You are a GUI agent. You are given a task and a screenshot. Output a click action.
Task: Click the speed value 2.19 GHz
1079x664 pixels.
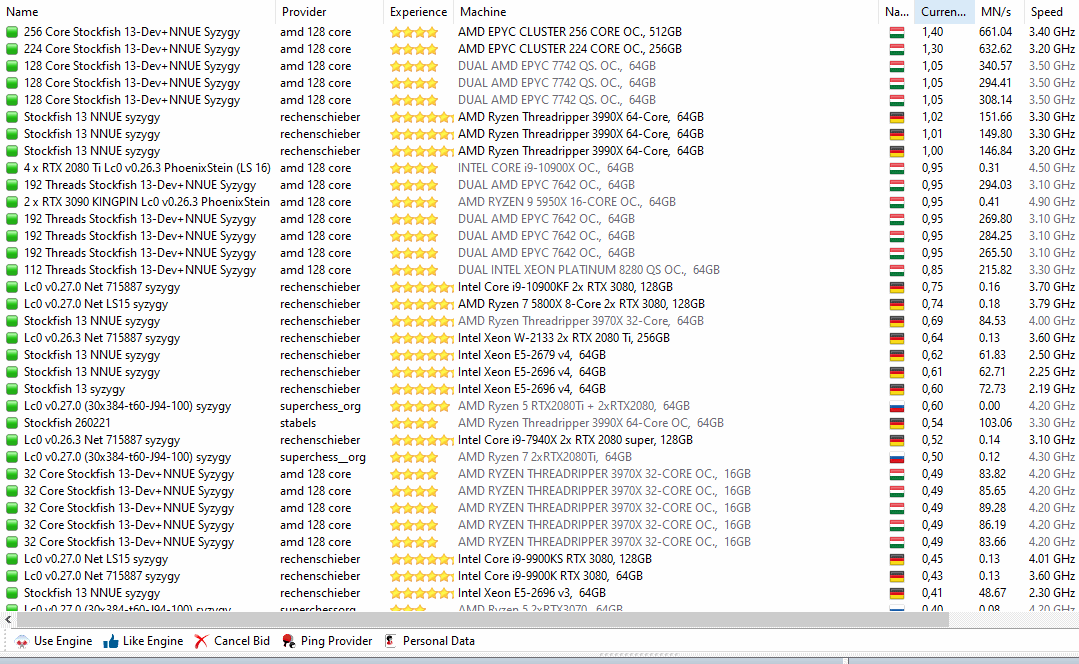(1052, 389)
